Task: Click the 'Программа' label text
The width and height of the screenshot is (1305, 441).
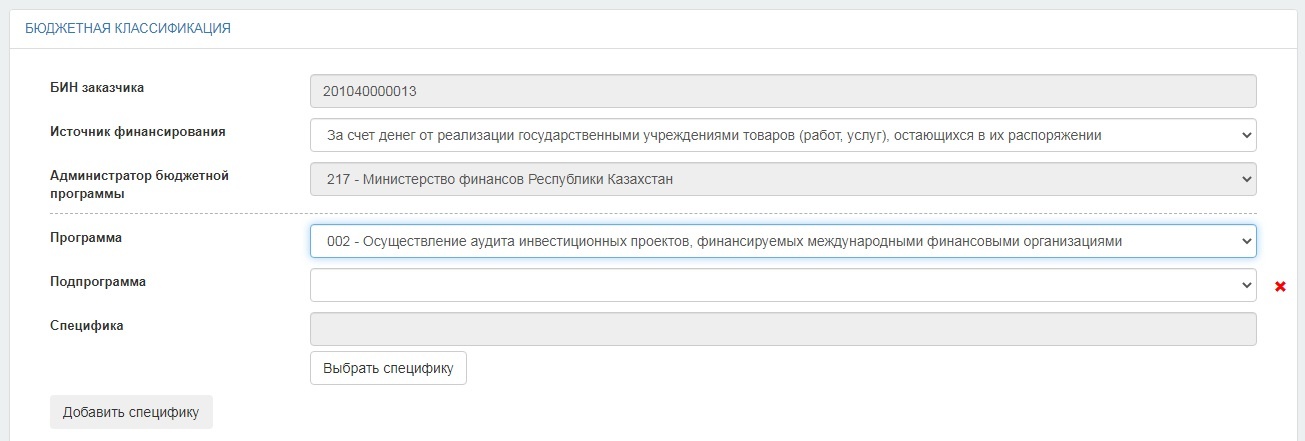Action: (86, 238)
